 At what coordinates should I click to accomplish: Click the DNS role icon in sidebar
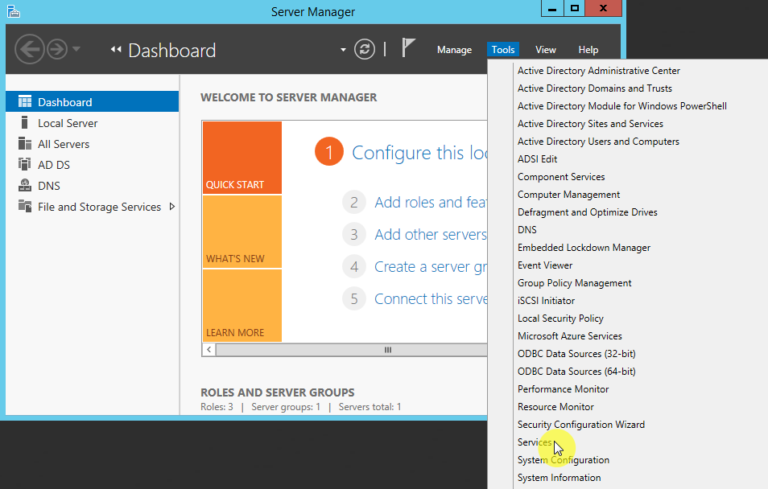[x=24, y=185]
